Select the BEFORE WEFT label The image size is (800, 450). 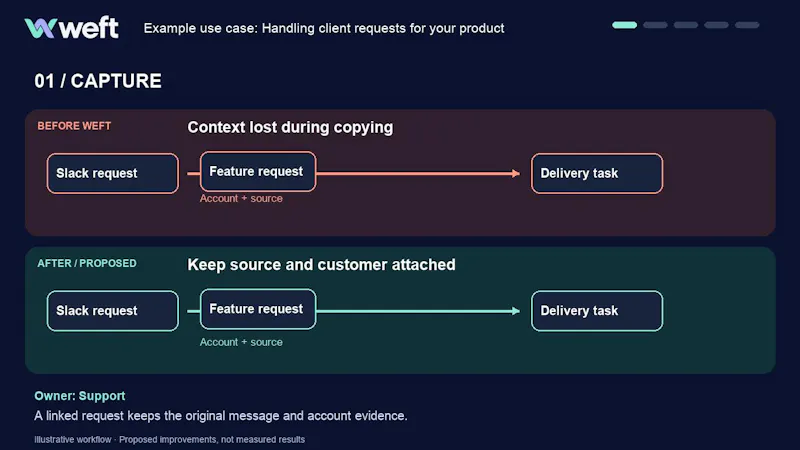click(74, 126)
